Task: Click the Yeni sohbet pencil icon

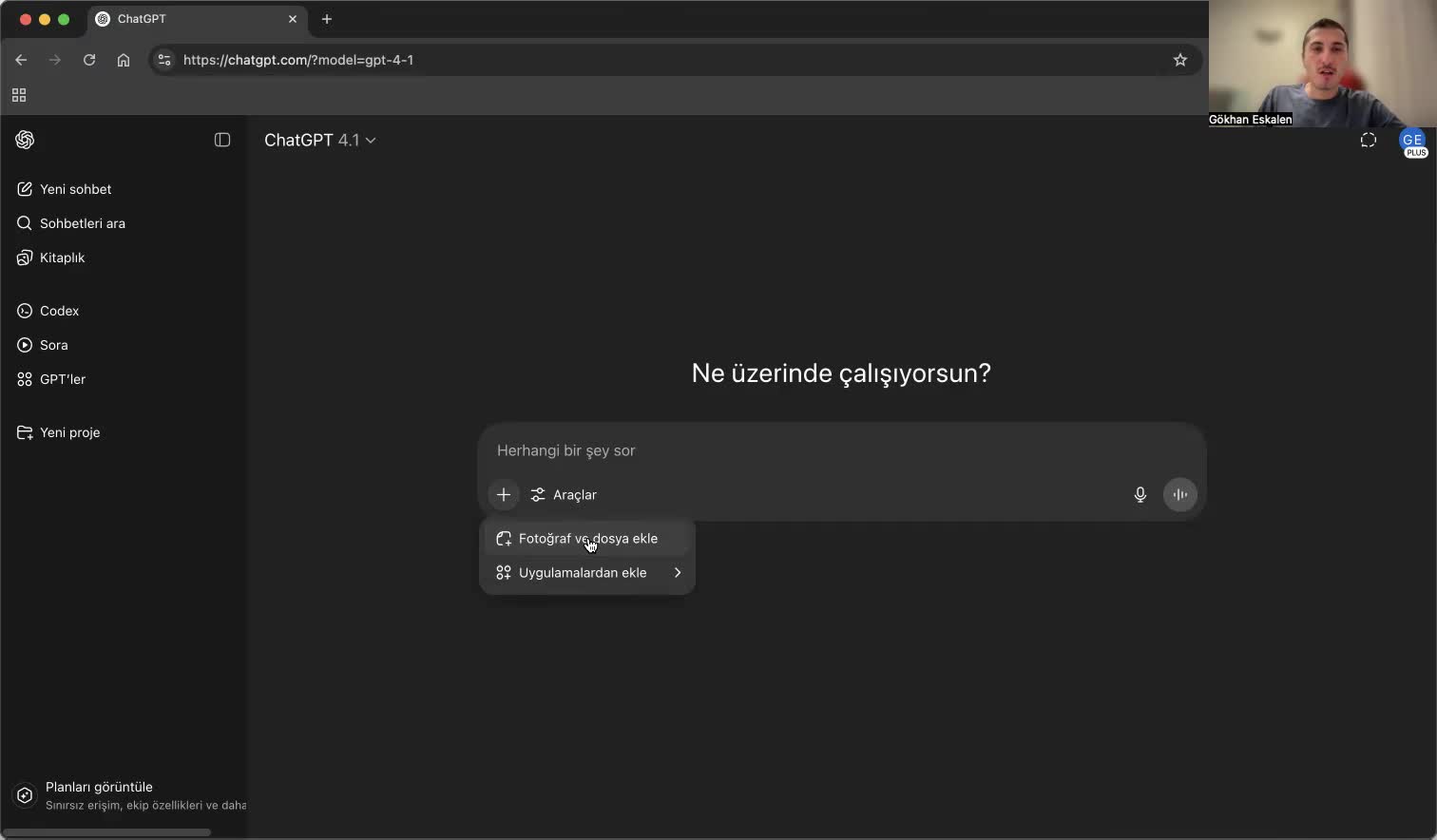Action: click(25, 189)
